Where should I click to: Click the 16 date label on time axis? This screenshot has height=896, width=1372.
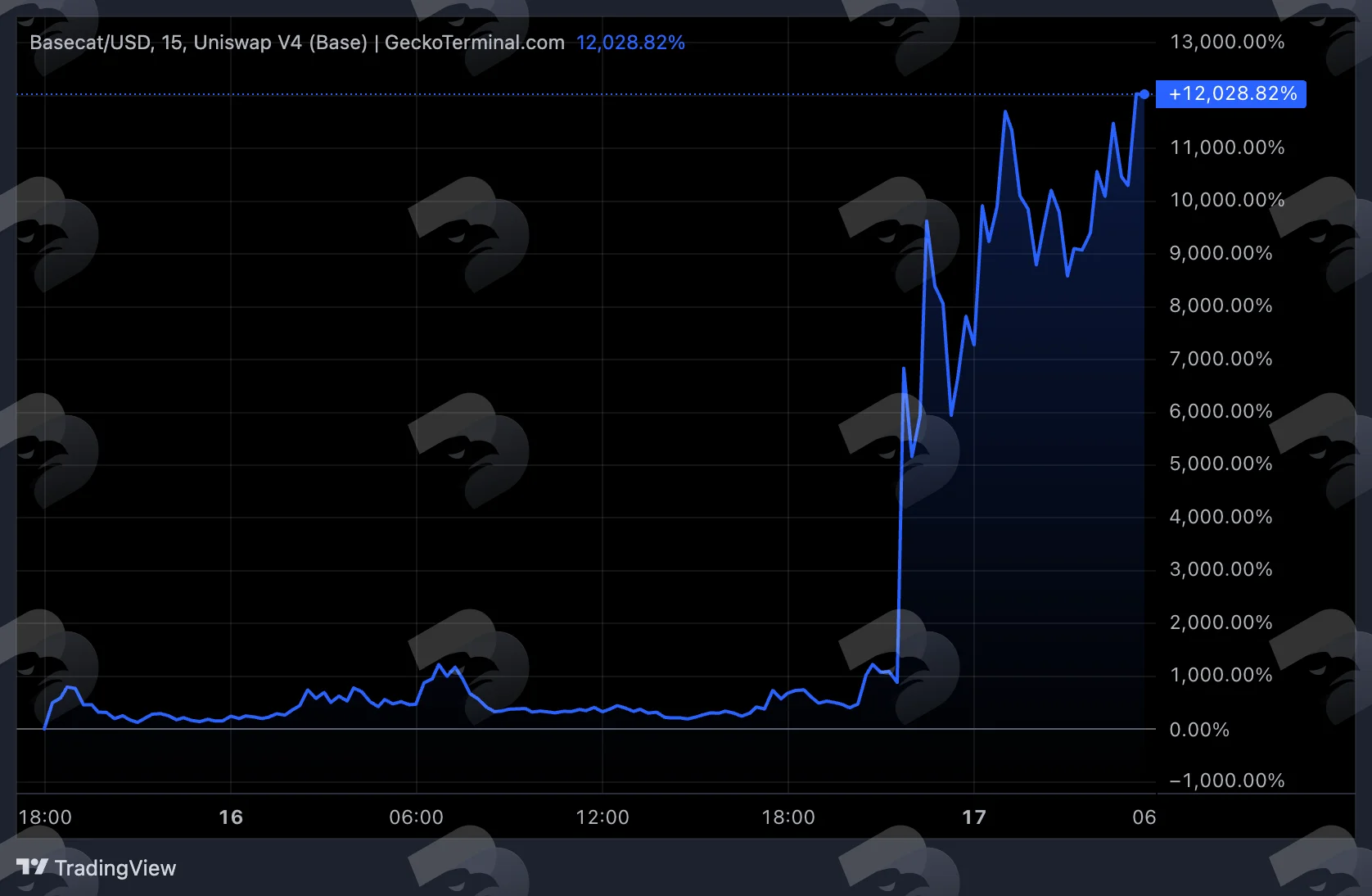pos(231,817)
